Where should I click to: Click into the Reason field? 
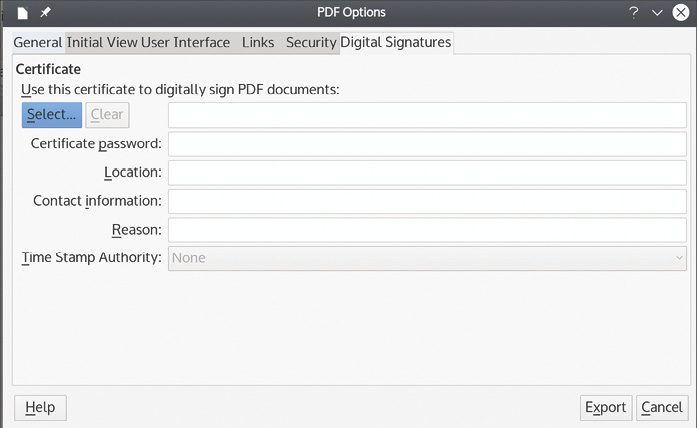tap(427, 230)
